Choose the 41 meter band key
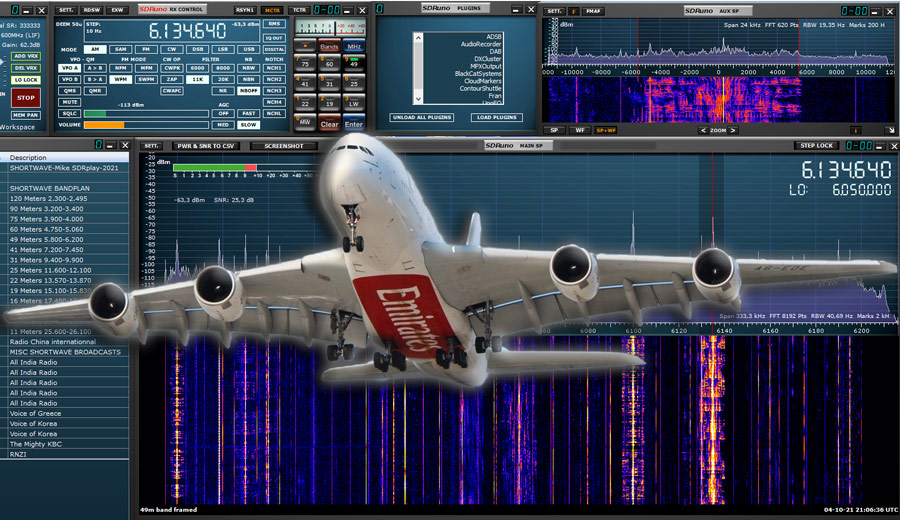 click(x=305, y=83)
